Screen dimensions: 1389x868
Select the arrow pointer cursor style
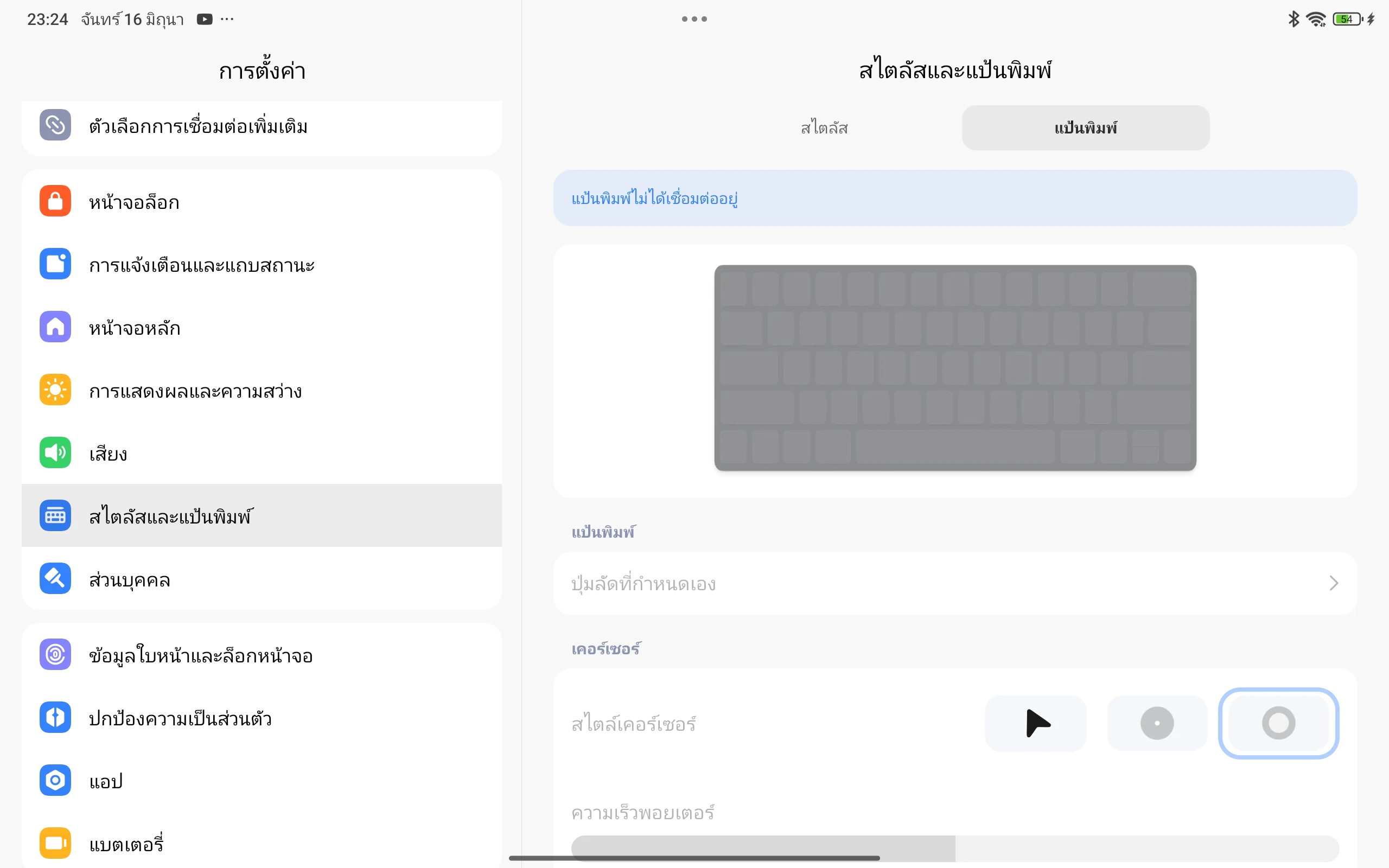[x=1035, y=723]
